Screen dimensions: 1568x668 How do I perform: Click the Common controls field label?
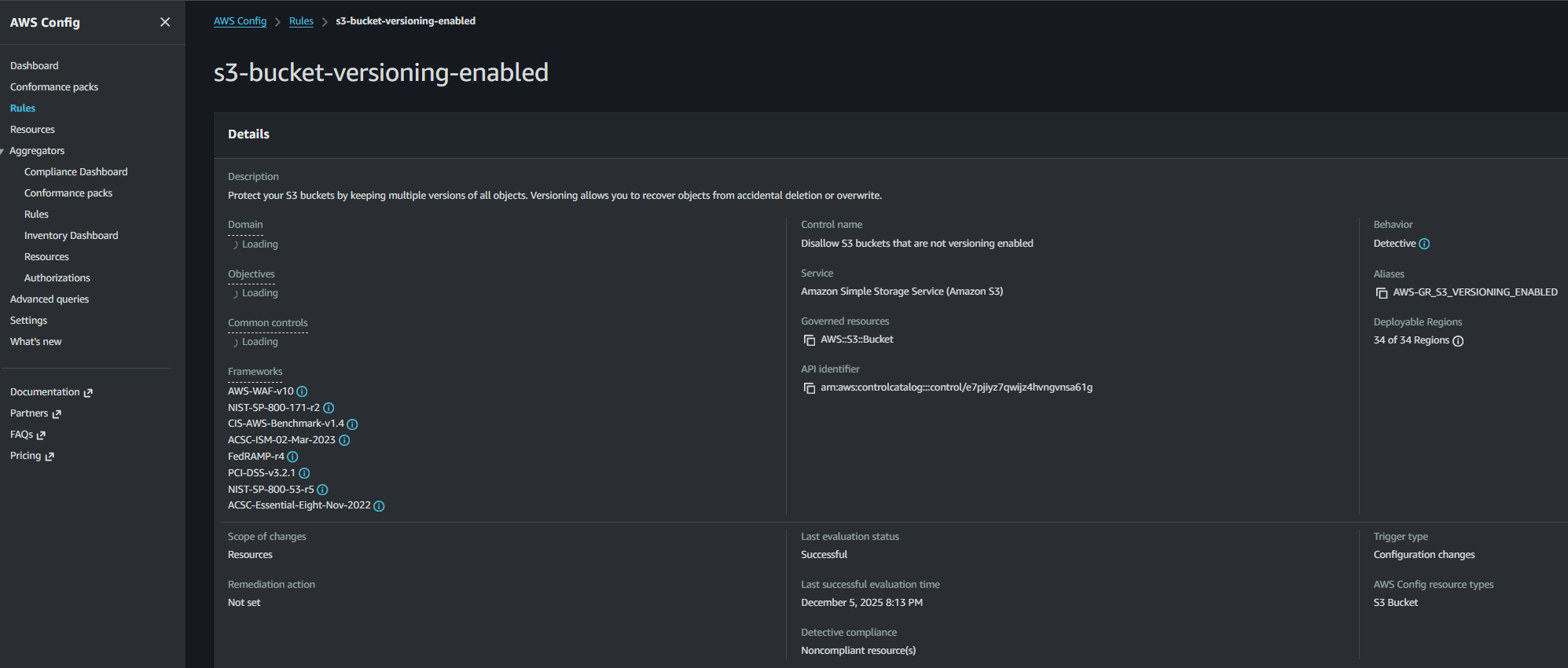[268, 323]
